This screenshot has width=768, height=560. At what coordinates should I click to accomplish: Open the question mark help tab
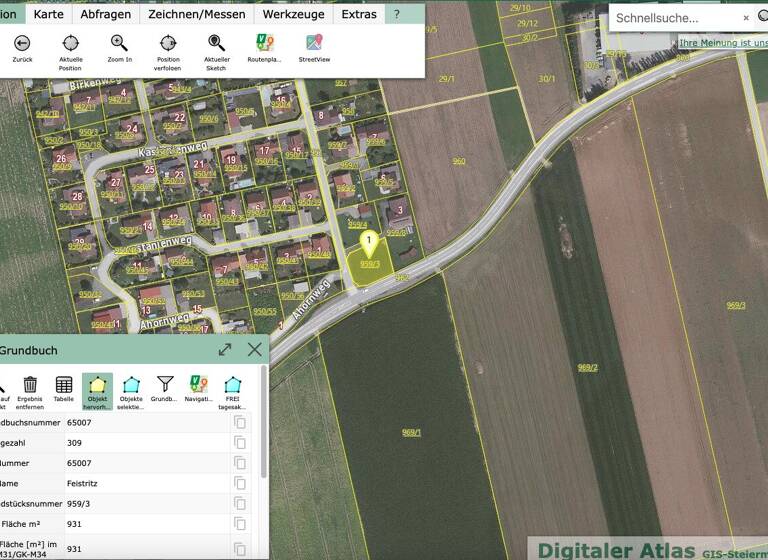397,14
